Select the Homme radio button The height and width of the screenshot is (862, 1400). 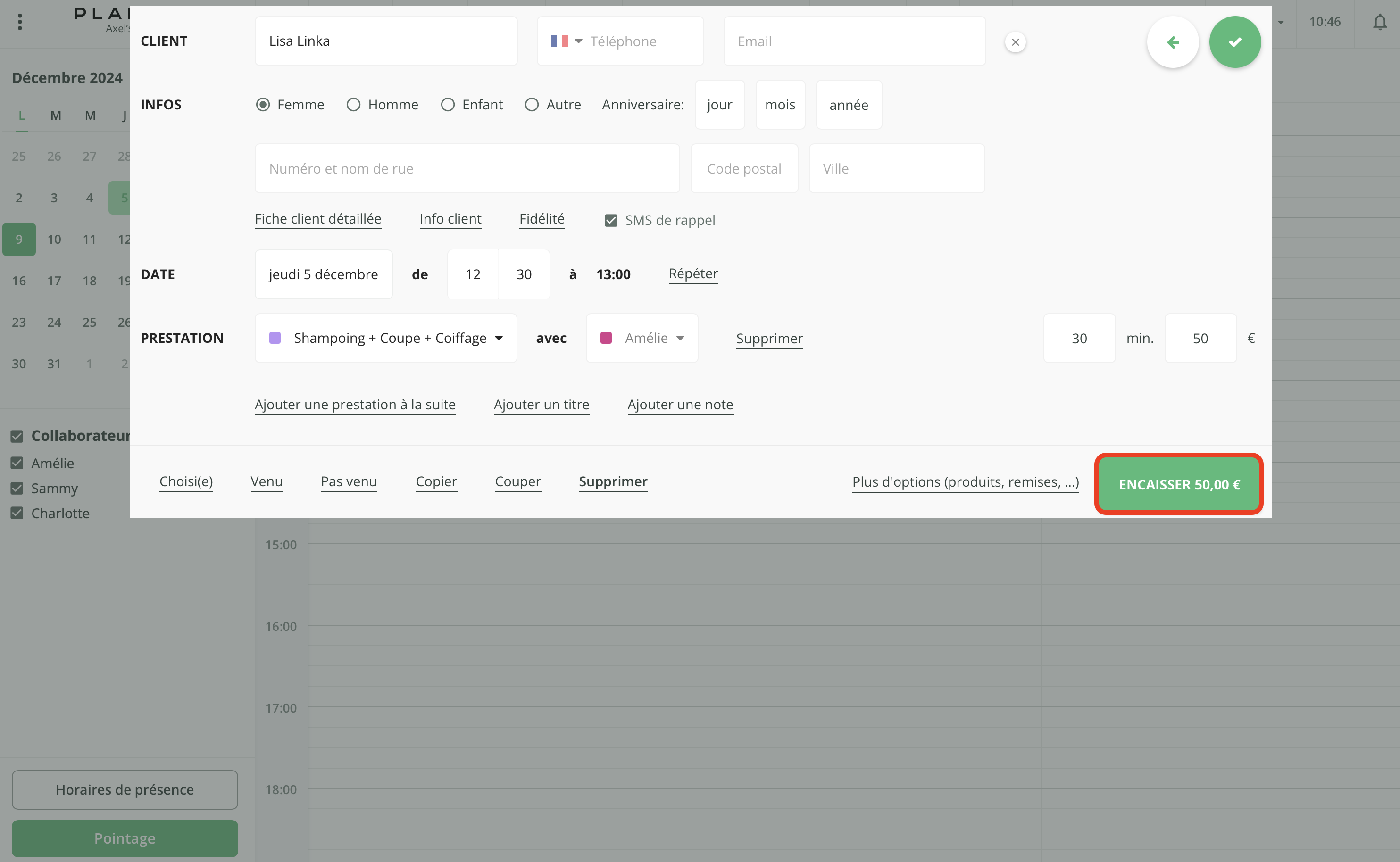354,105
